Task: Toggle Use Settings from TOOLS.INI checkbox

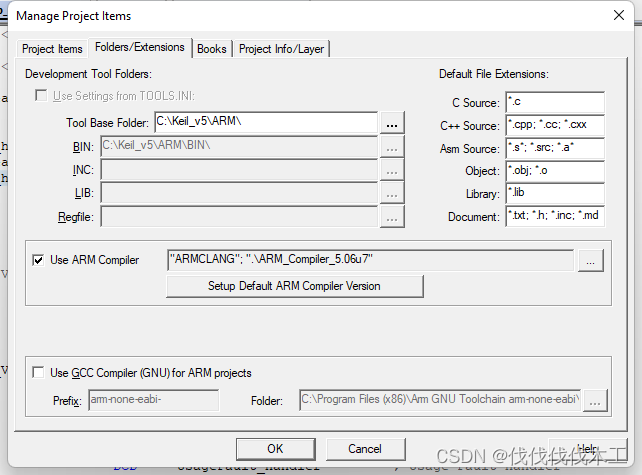Action: tap(41, 96)
